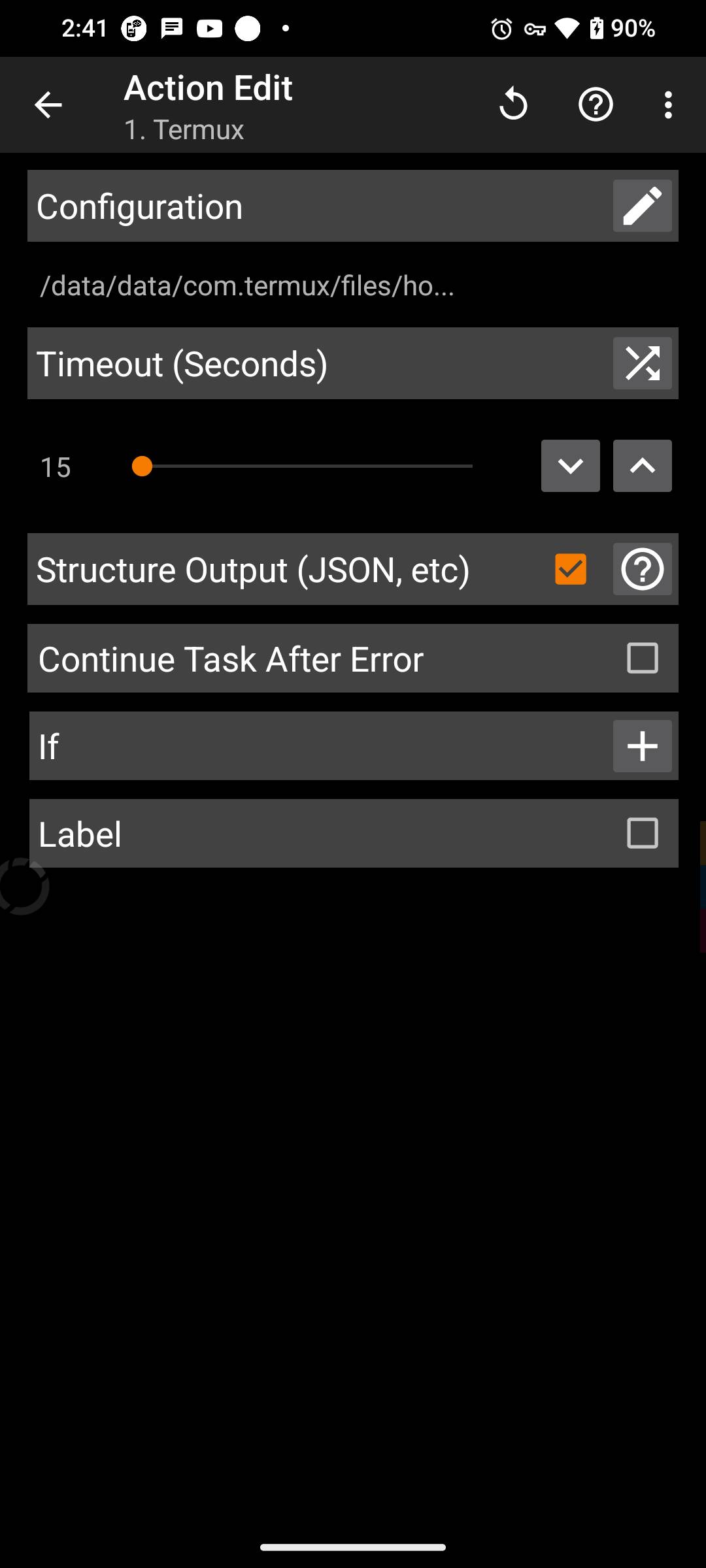Image resolution: width=706 pixels, height=1568 pixels.
Task: Tap the back arrow in header
Action: (x=48, y=105)
